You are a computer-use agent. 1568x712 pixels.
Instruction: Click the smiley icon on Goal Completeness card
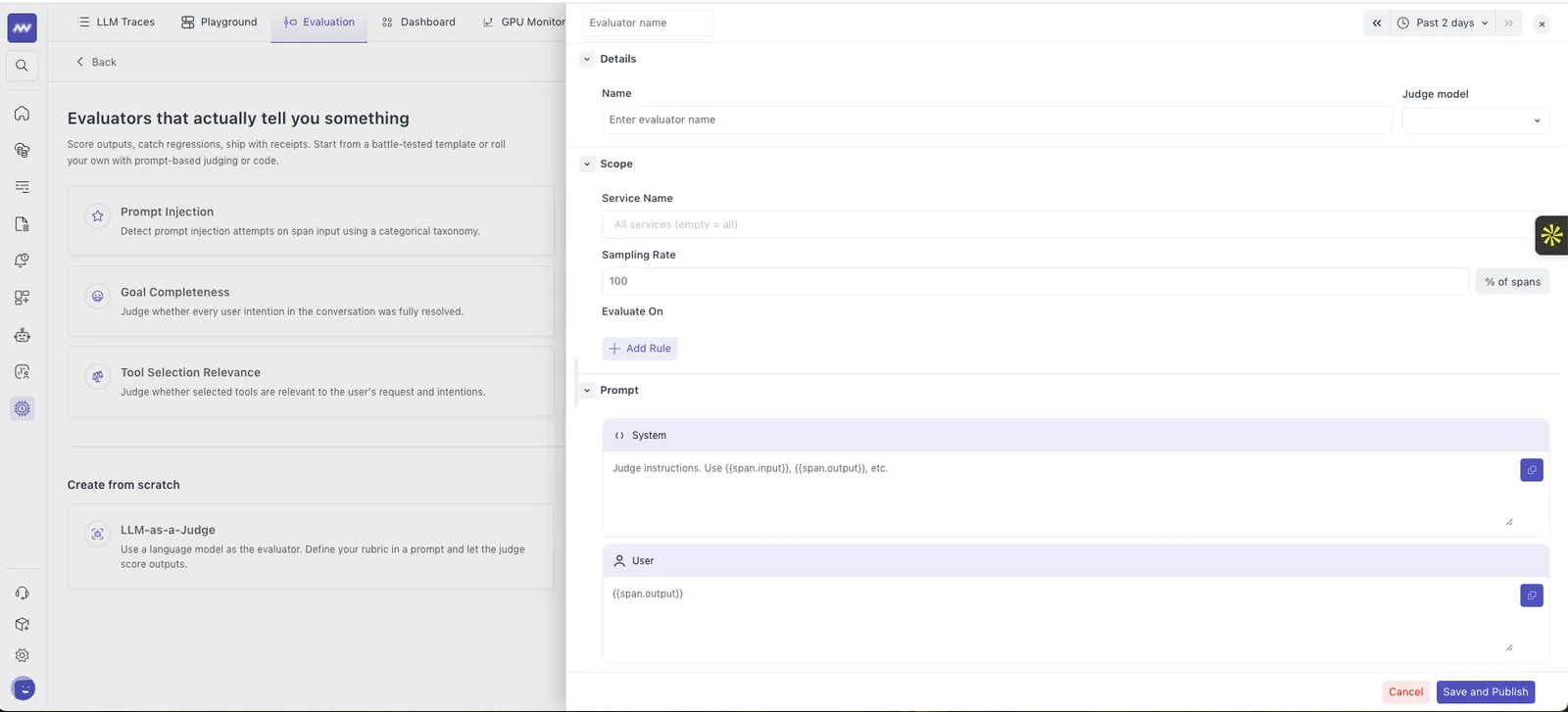pos(97,296)
